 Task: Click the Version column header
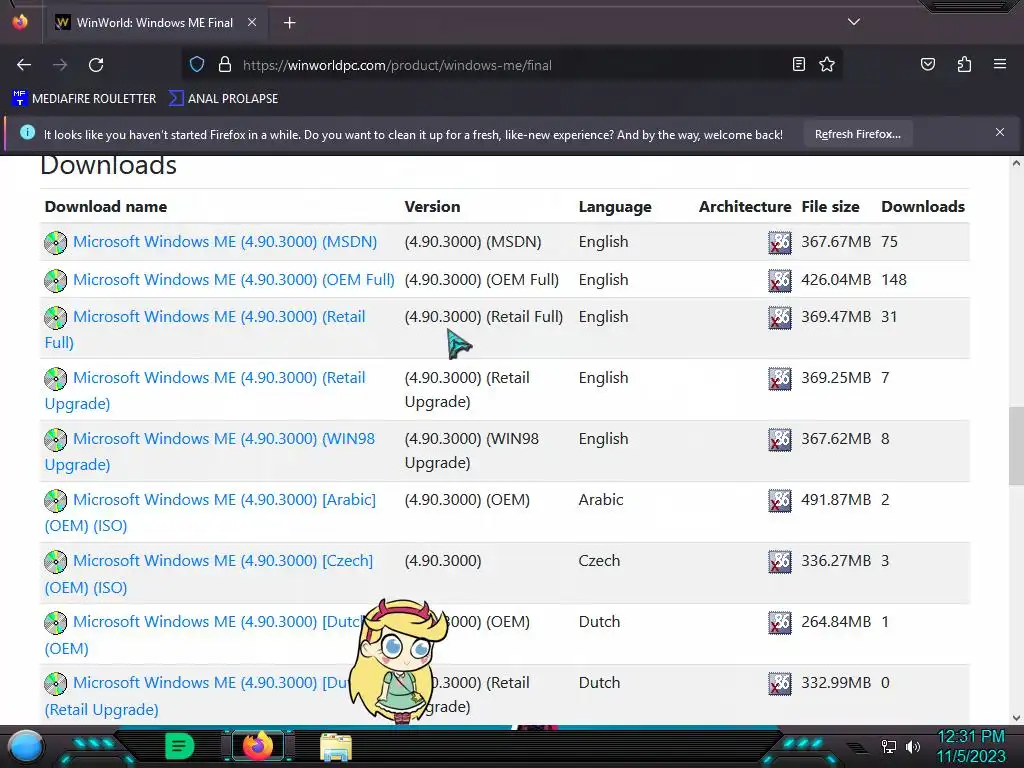point(432,206)
